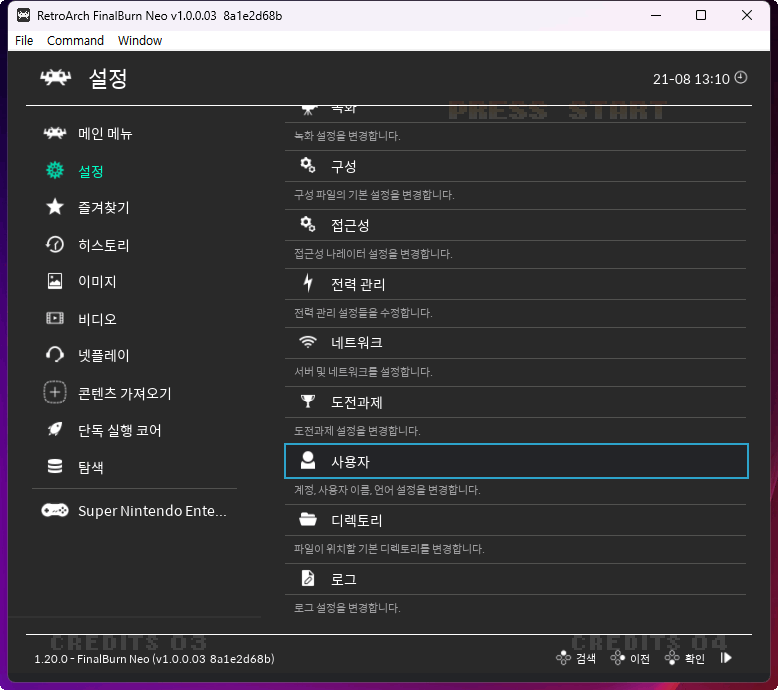778x690 pixels.
Task: Click the 즐겨찾기 star icon
Action: click(x=55, y=207)
